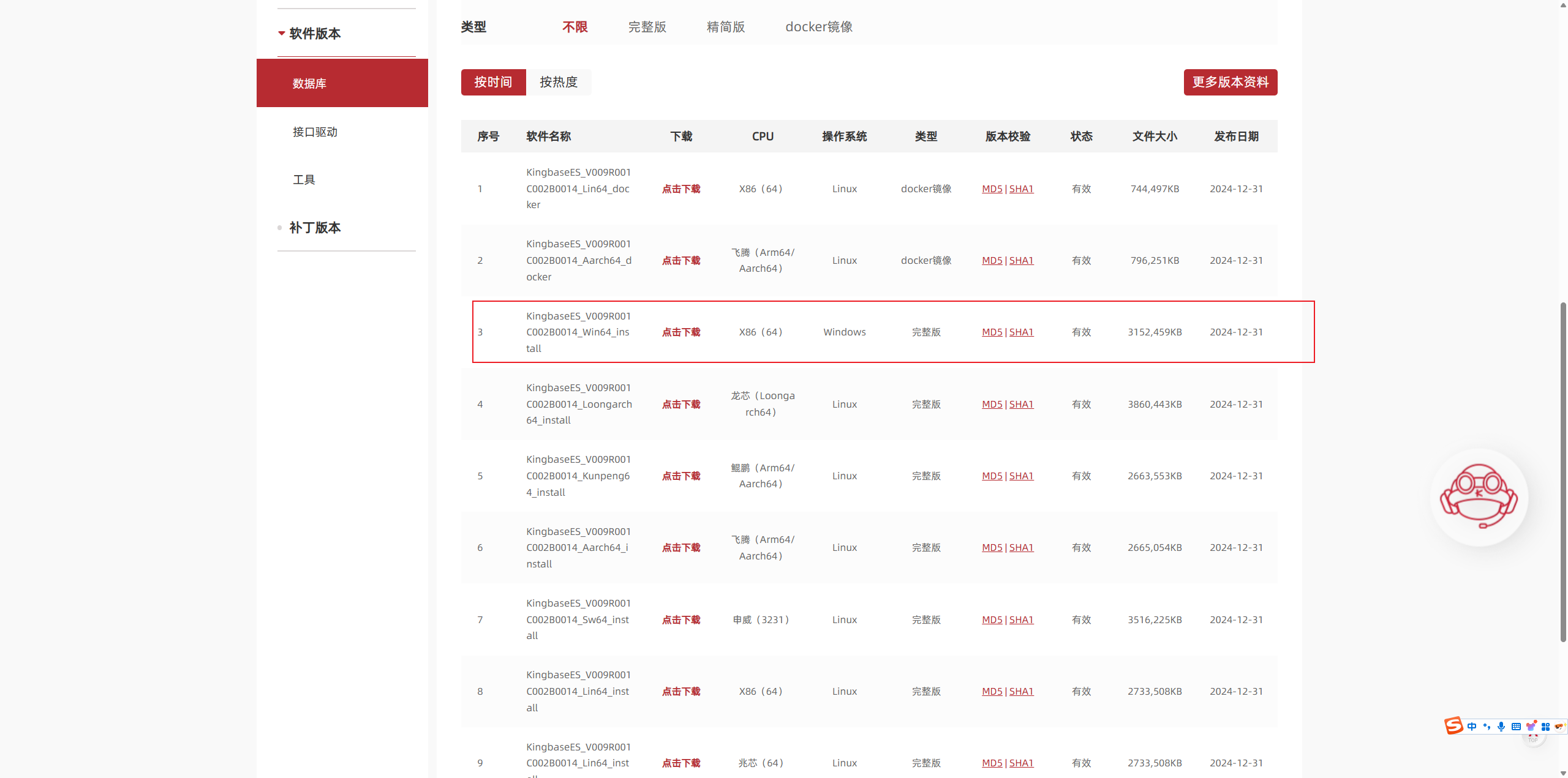Toggle Sogou punctuation mode icon
The image size is (1568, 778).
click(1487, 727)
